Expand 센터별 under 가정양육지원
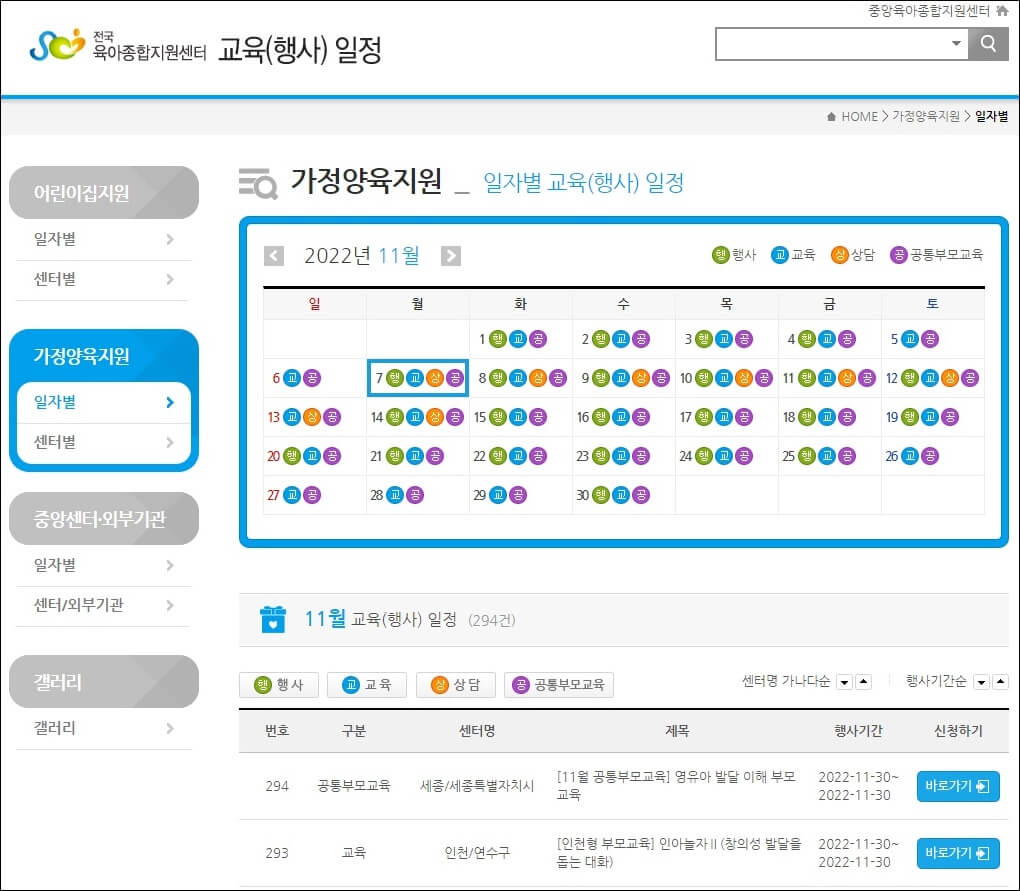 (x=103, y=442)
